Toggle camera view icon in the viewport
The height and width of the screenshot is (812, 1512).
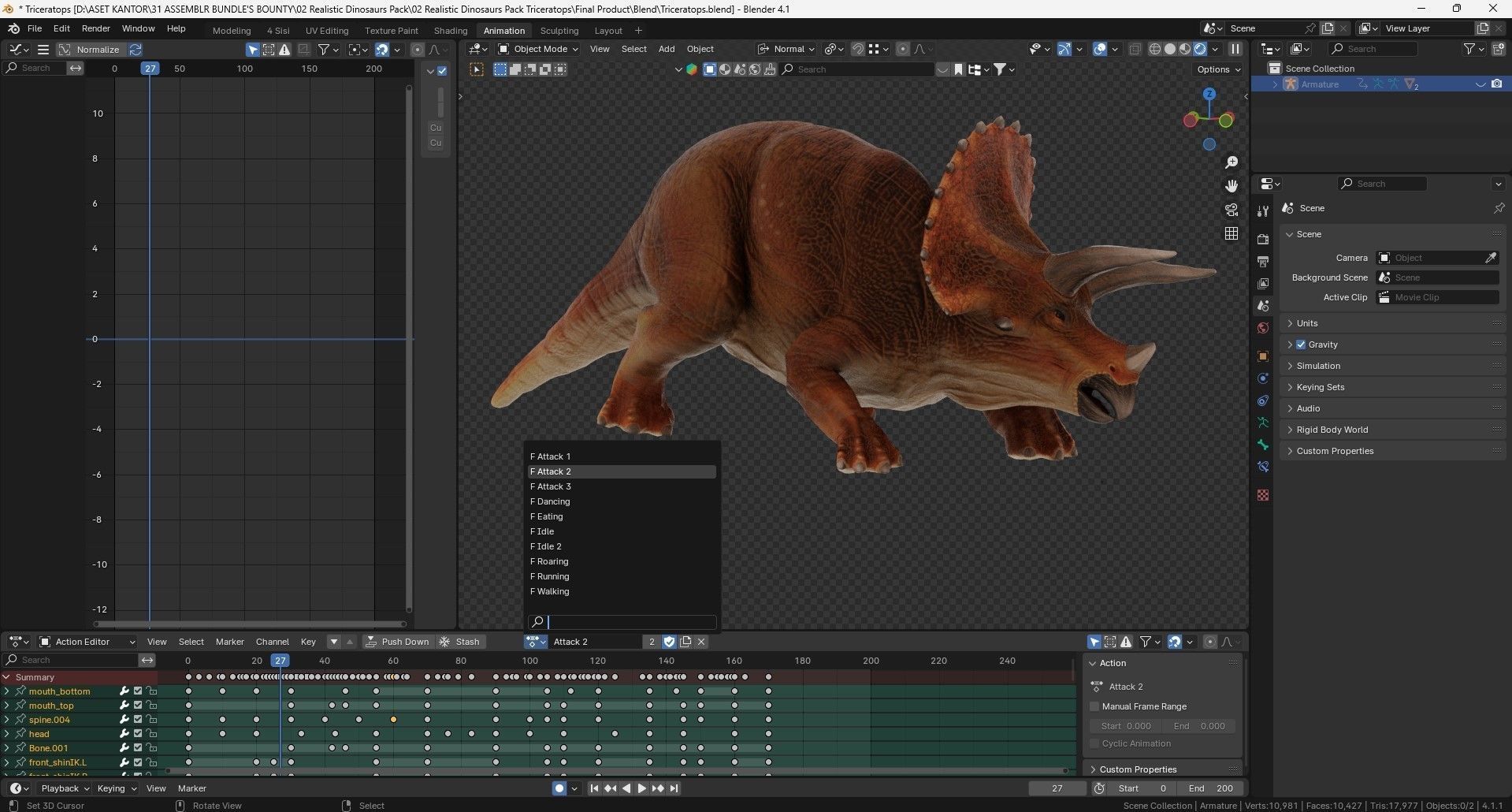point(1232,210)
